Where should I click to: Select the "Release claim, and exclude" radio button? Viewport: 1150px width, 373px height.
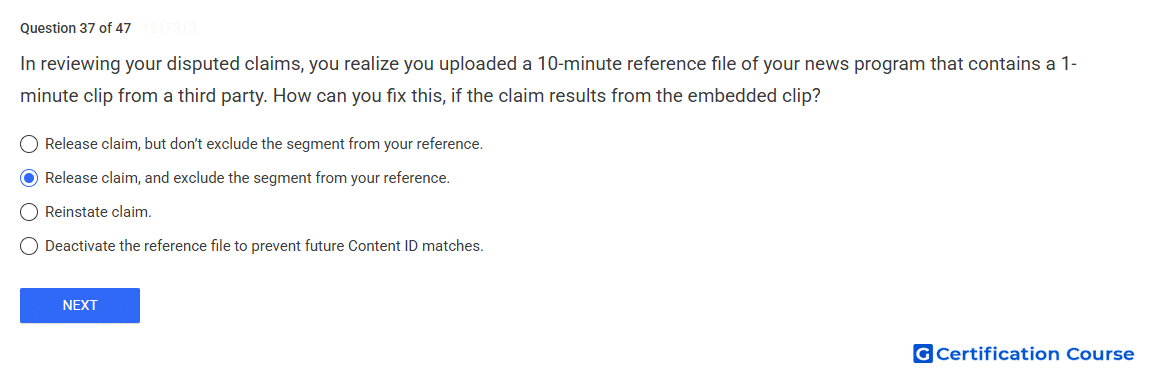click(29, 178)
